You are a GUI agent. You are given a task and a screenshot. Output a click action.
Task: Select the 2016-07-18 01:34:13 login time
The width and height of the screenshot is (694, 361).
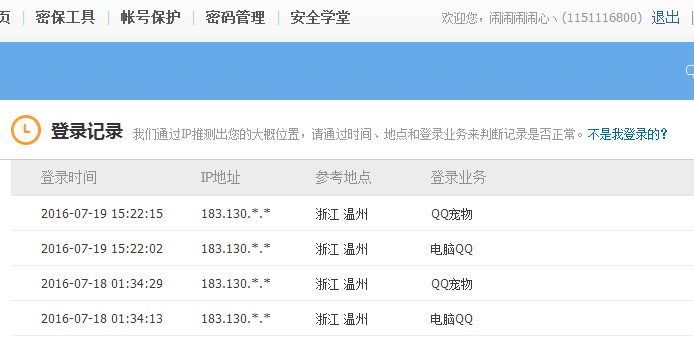[102, 319]
